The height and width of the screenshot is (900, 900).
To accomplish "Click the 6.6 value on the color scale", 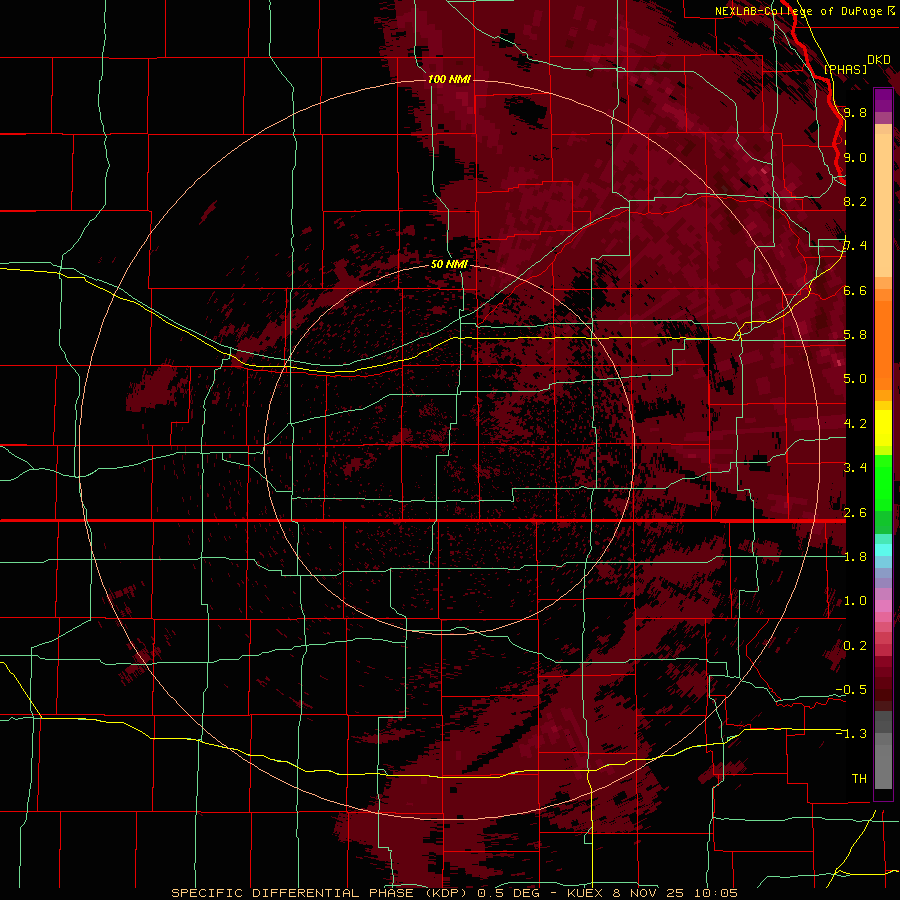I will tap(855, 290).
